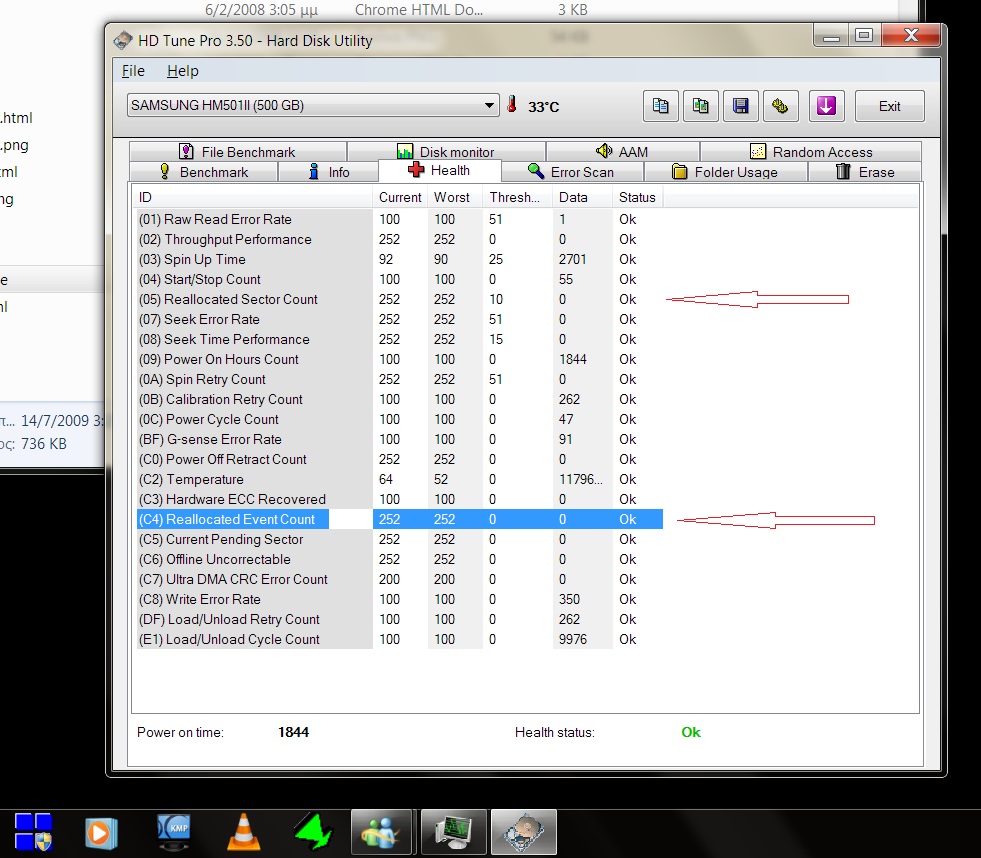Click the copy info to clipboard icon

click(661, 106)
